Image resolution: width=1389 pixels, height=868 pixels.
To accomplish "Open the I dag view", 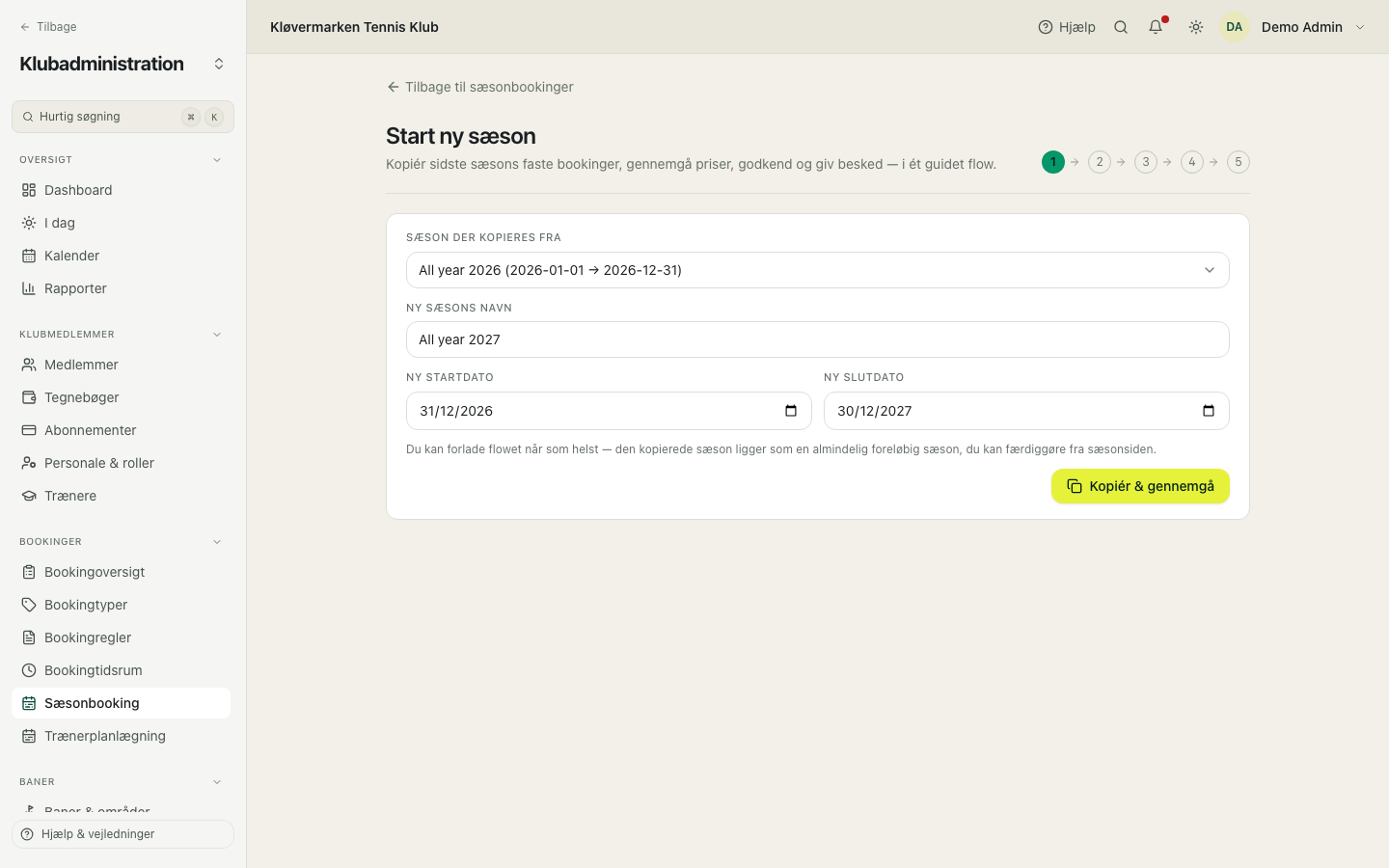I will pos(121,223).
